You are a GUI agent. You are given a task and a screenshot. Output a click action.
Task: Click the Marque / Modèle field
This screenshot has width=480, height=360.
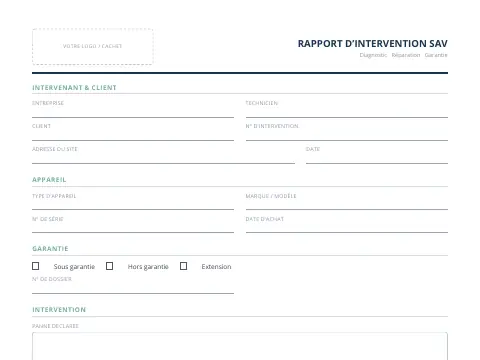click(347, 205)
